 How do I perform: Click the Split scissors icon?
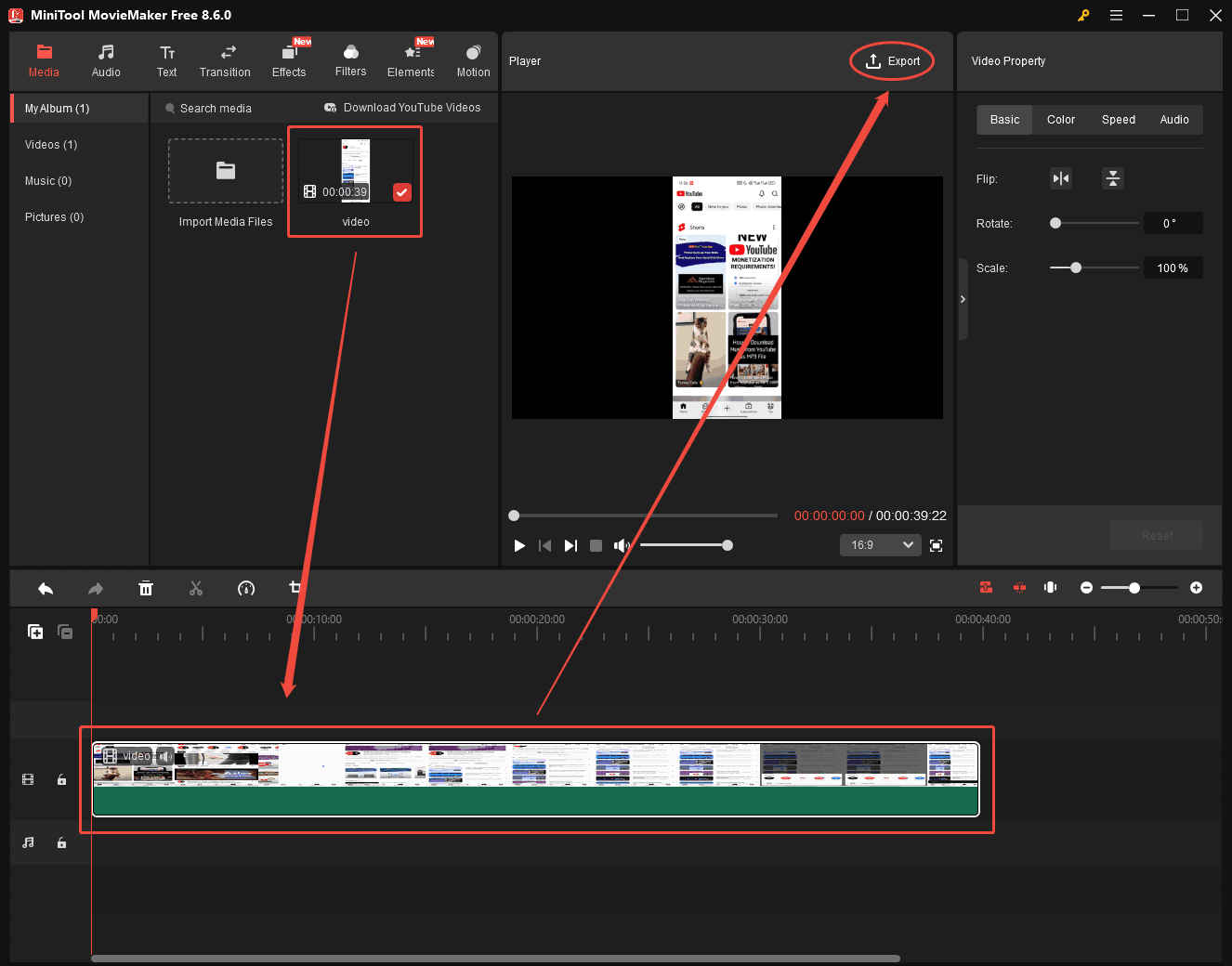click(196, 588)
